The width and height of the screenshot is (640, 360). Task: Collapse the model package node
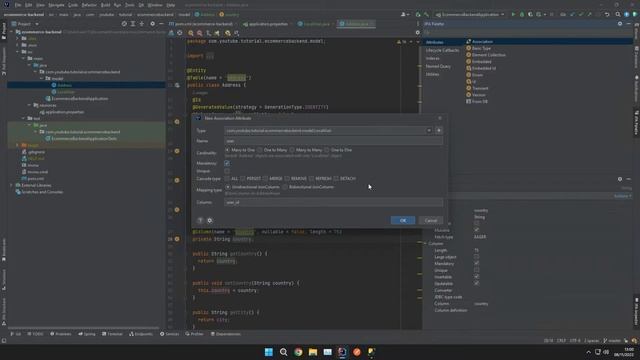coord(42,78)
